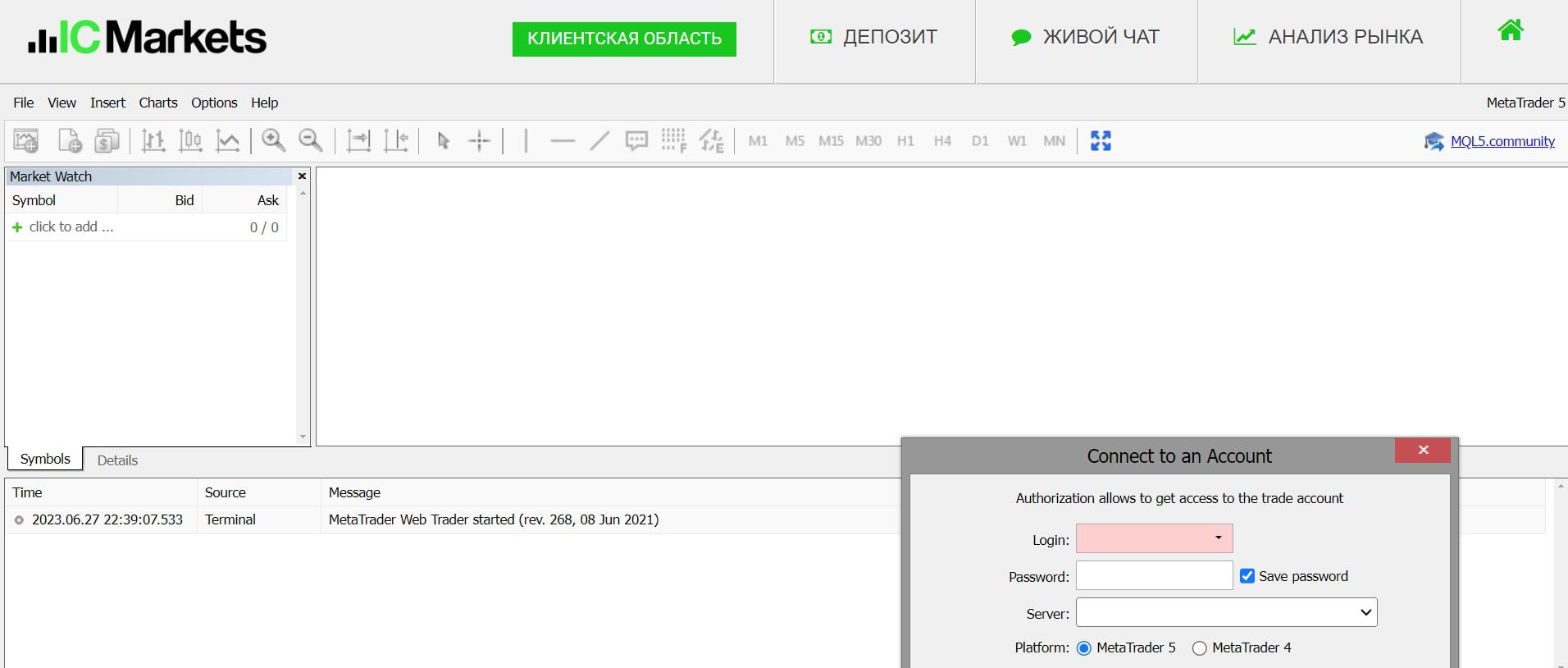Select the horizontal line drawing tool
This screenshot has width=1568, height=668.
pos(563,141)
